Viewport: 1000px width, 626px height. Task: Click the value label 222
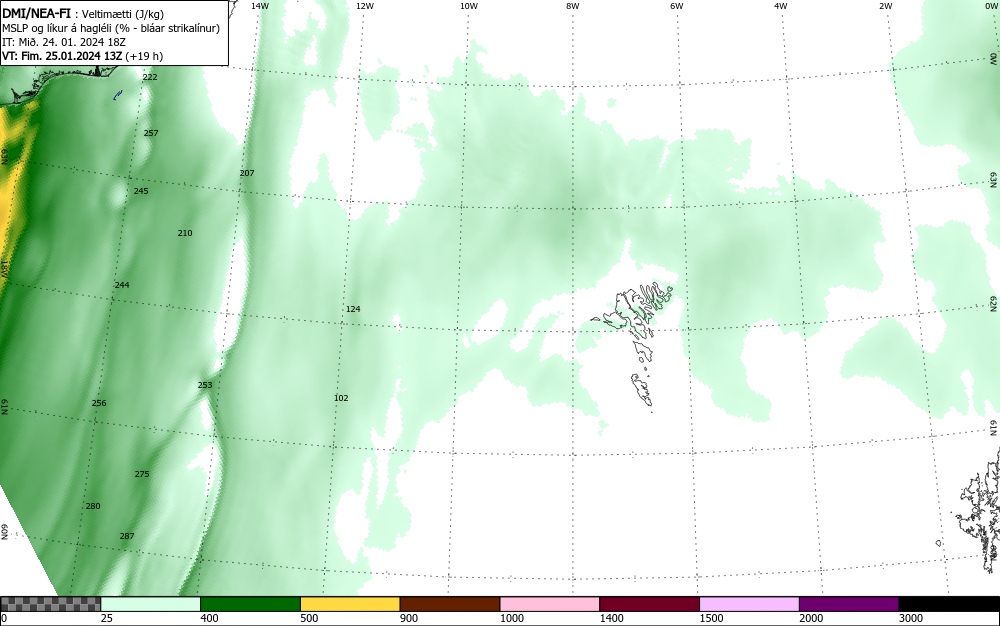tap(150, 77)
